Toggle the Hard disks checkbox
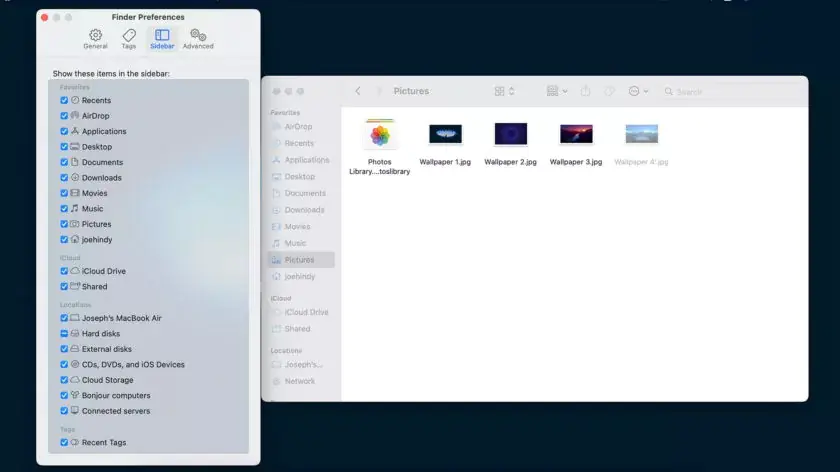 (64, 334)
